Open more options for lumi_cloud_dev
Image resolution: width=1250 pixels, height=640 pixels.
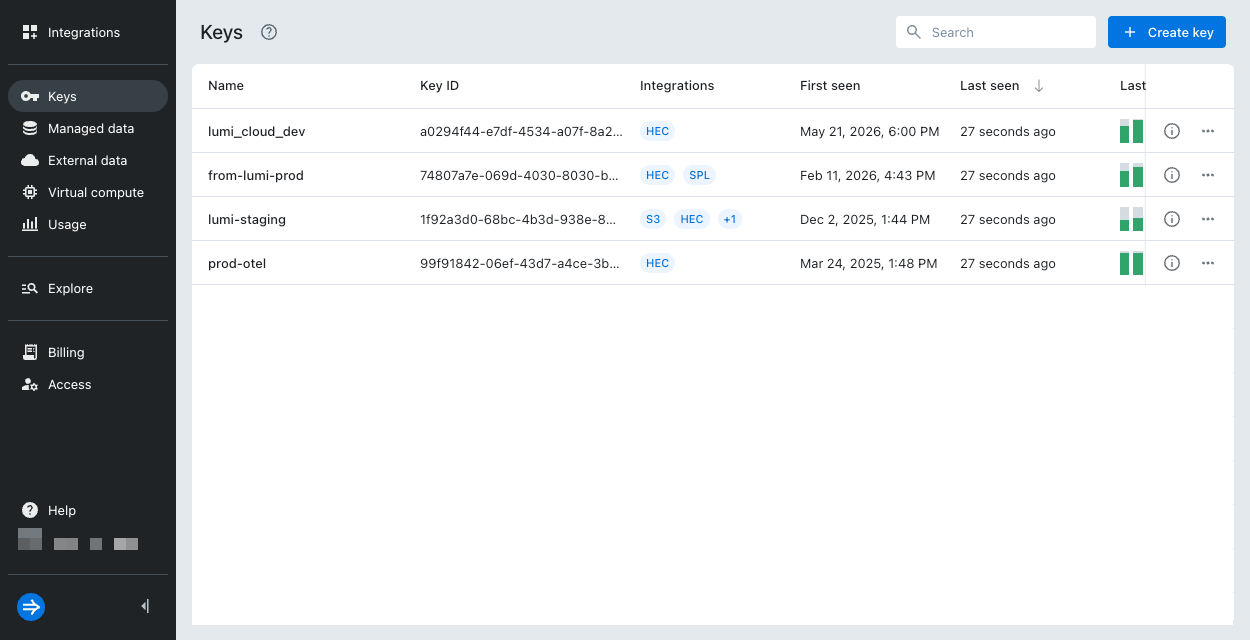click(x=1208, y=131)
